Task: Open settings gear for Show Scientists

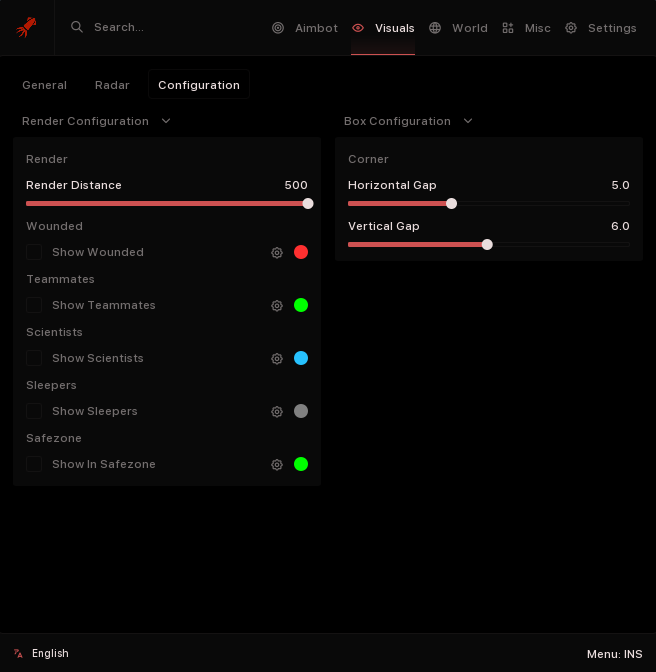Action: (277, 359)
